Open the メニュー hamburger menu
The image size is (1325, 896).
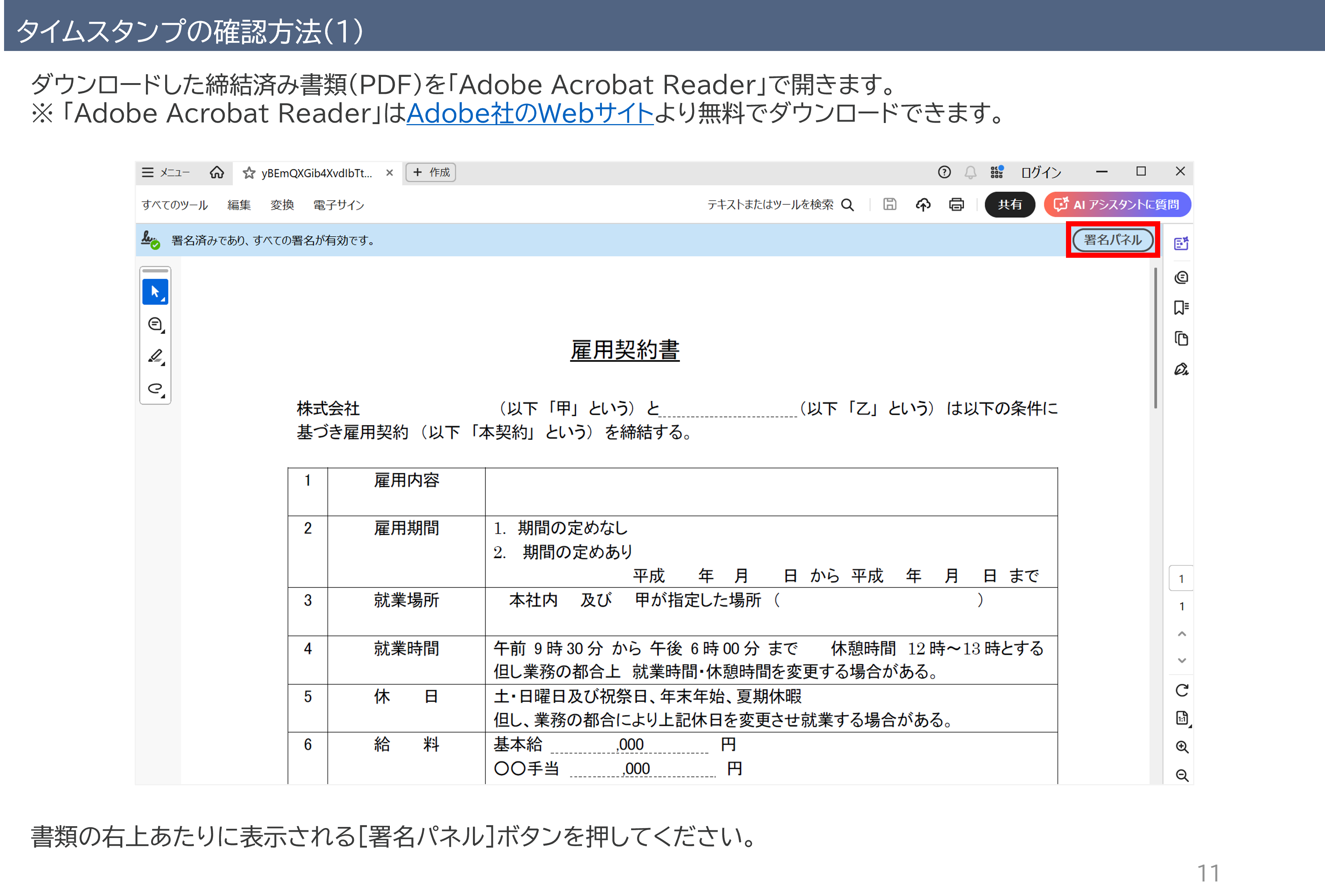tap(148, 172)
